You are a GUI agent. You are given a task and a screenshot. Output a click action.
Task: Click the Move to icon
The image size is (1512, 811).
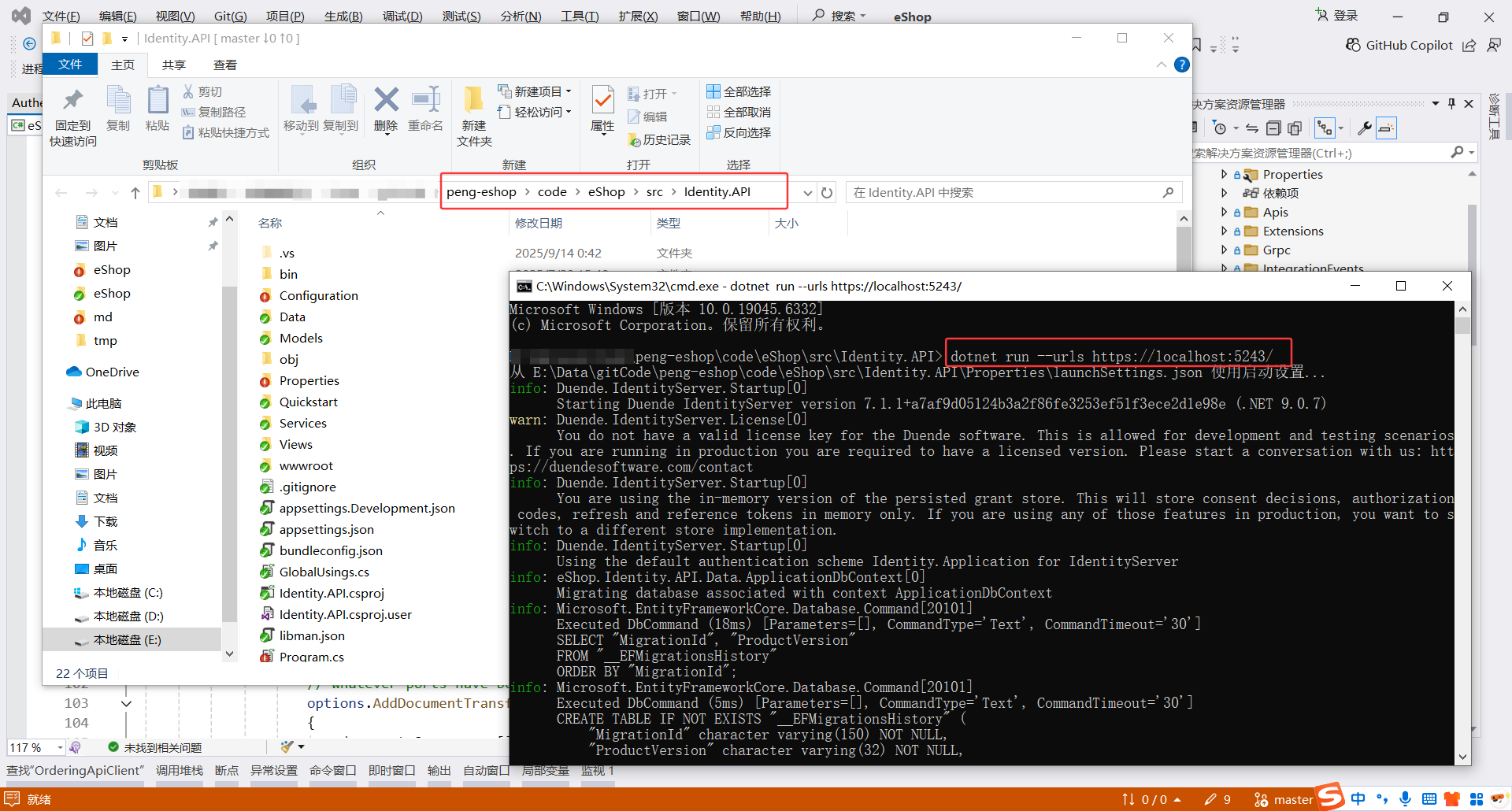301,109
